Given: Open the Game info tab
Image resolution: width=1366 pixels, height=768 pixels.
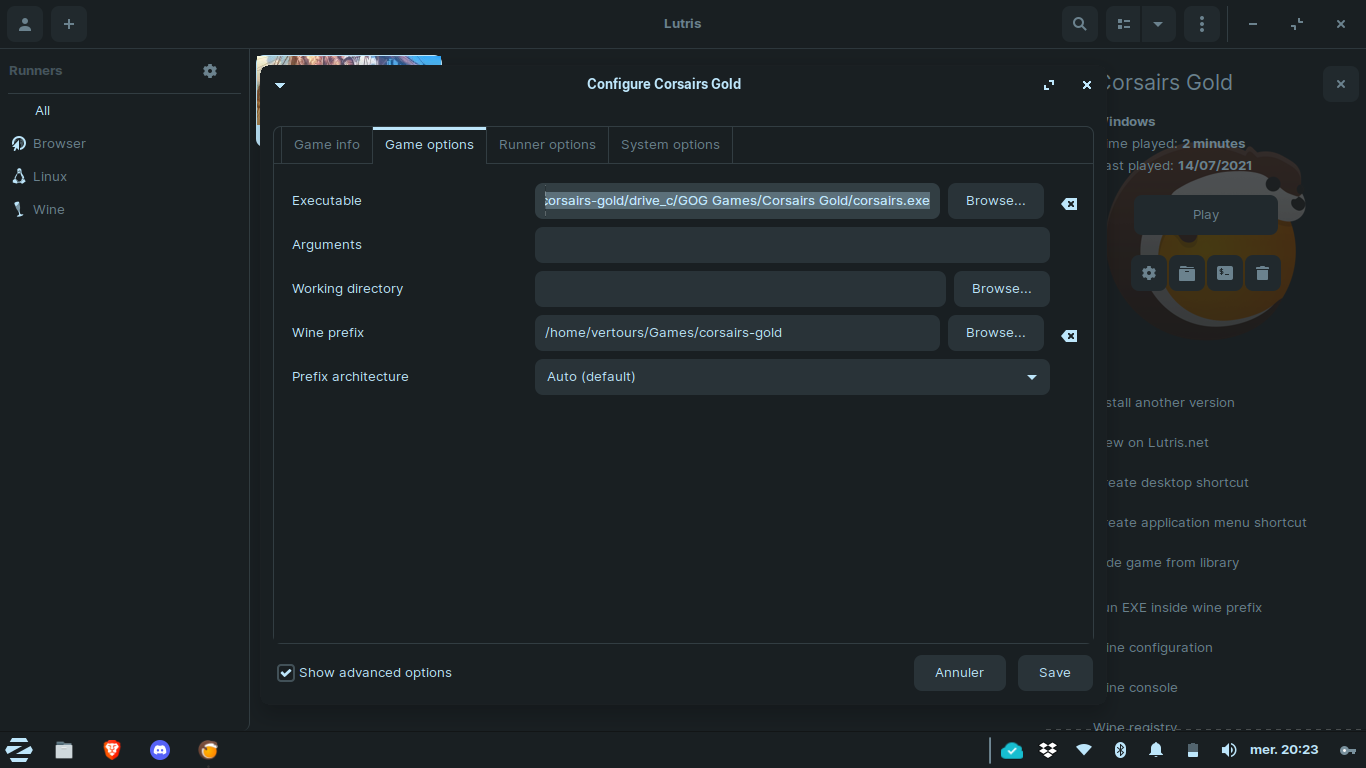Looking at the screenshot, I should (326, 145).
